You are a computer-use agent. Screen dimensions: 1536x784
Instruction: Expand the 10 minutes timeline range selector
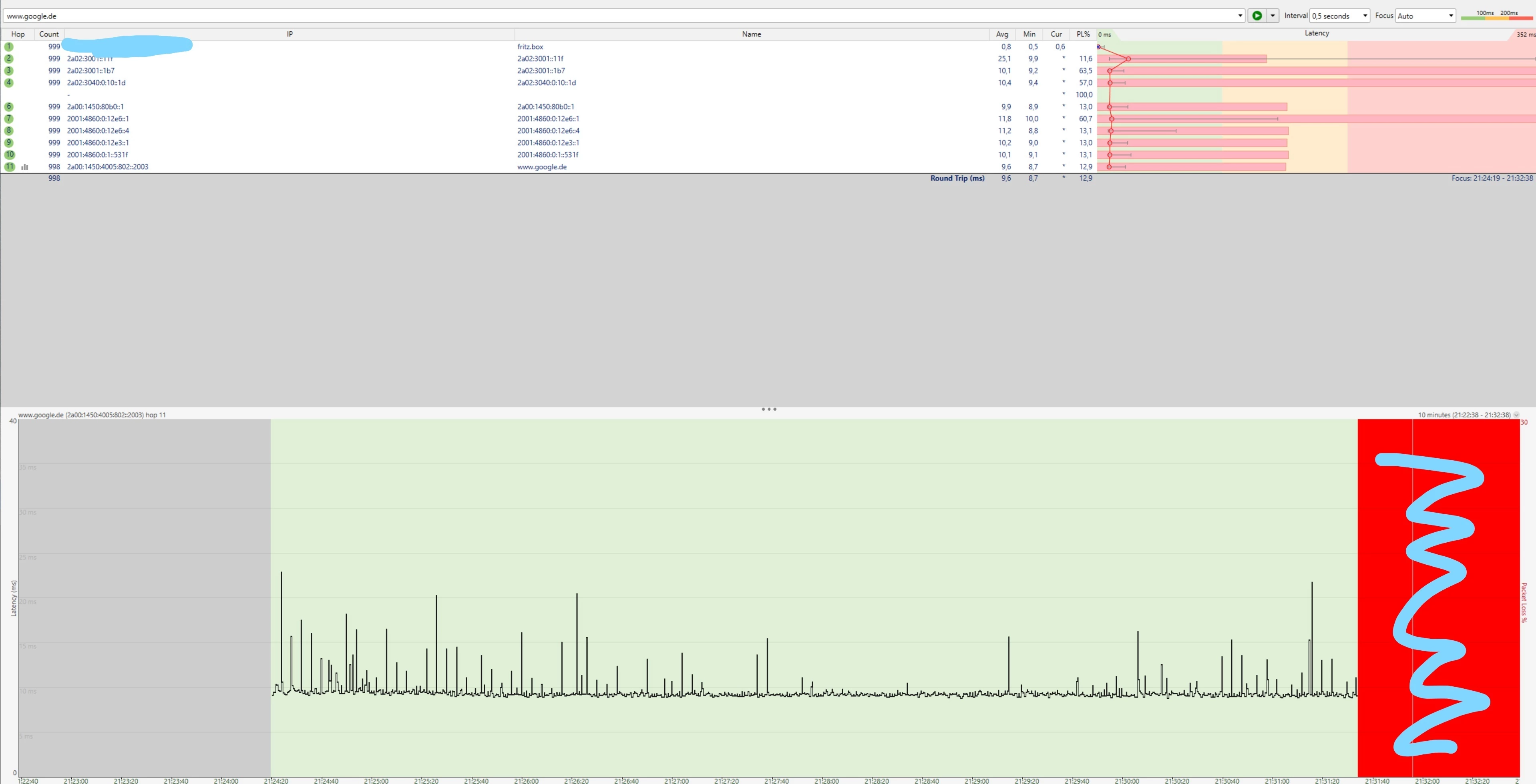pyautogui.click(x=1516, y=415)
